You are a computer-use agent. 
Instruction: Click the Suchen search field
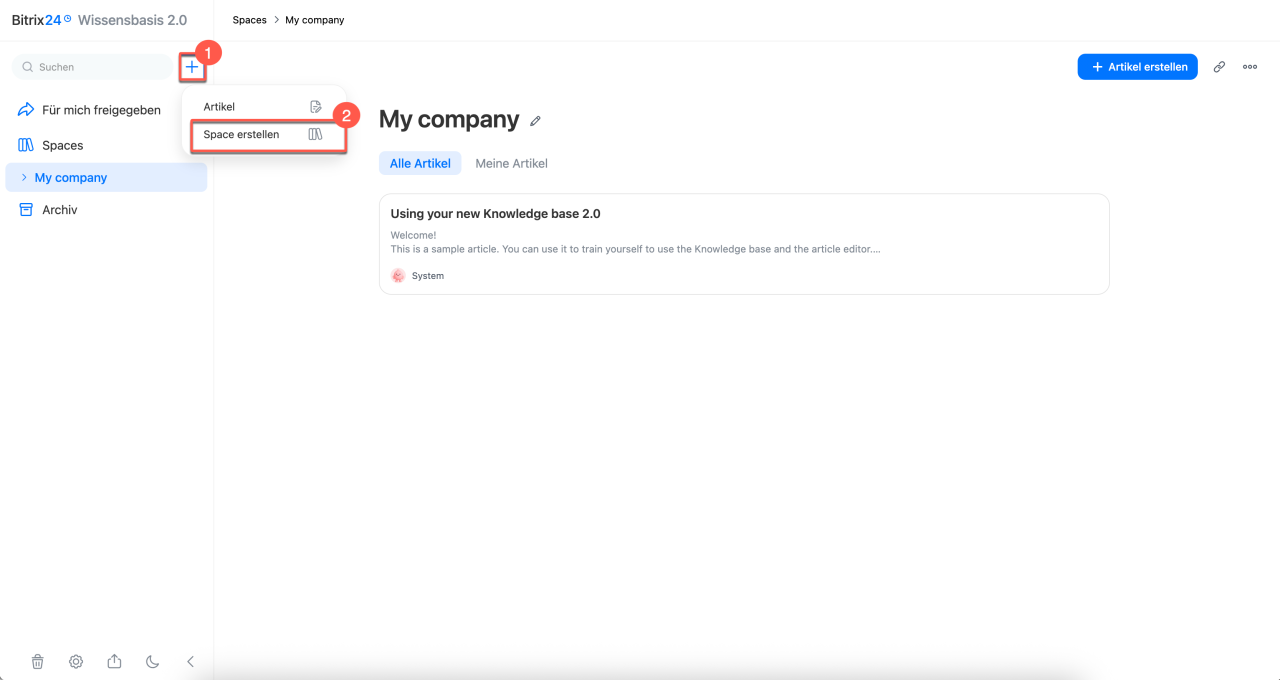(92, 67)
